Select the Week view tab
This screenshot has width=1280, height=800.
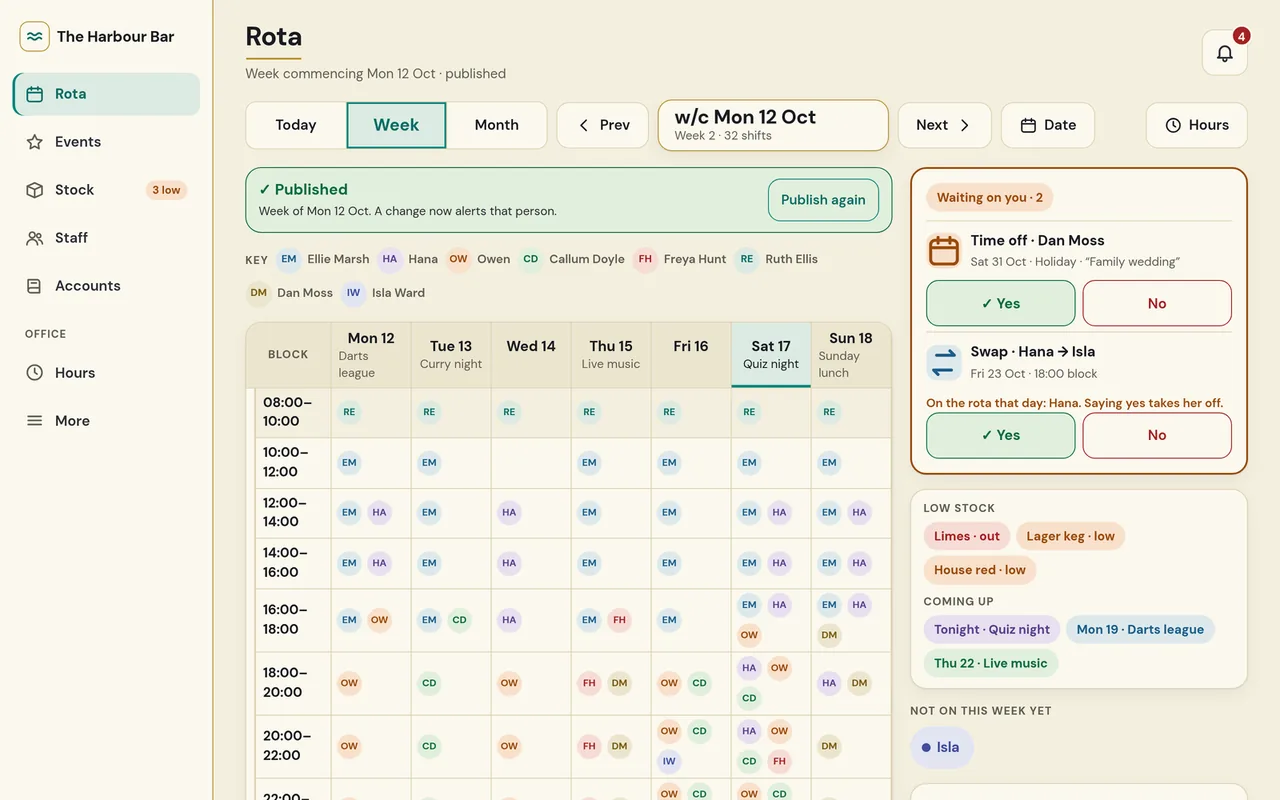[396, 125]
